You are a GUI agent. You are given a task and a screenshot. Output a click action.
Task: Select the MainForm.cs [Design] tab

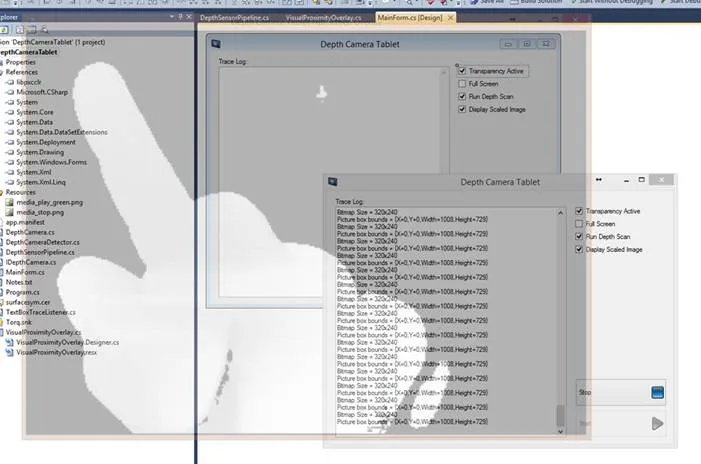pyautogui.click(x=410, y=18)
